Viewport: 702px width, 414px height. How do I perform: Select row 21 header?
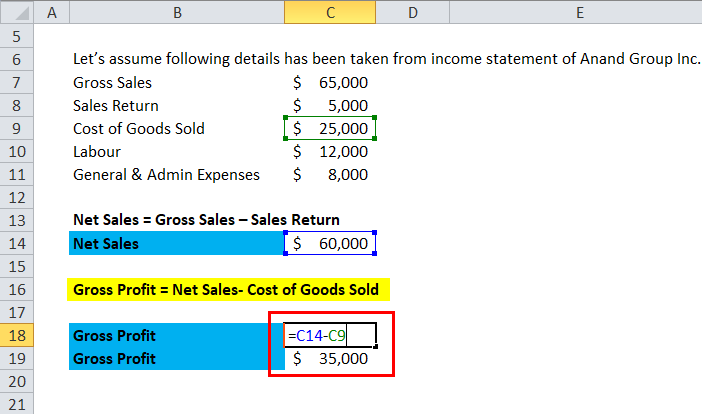[x=17, y=404]
